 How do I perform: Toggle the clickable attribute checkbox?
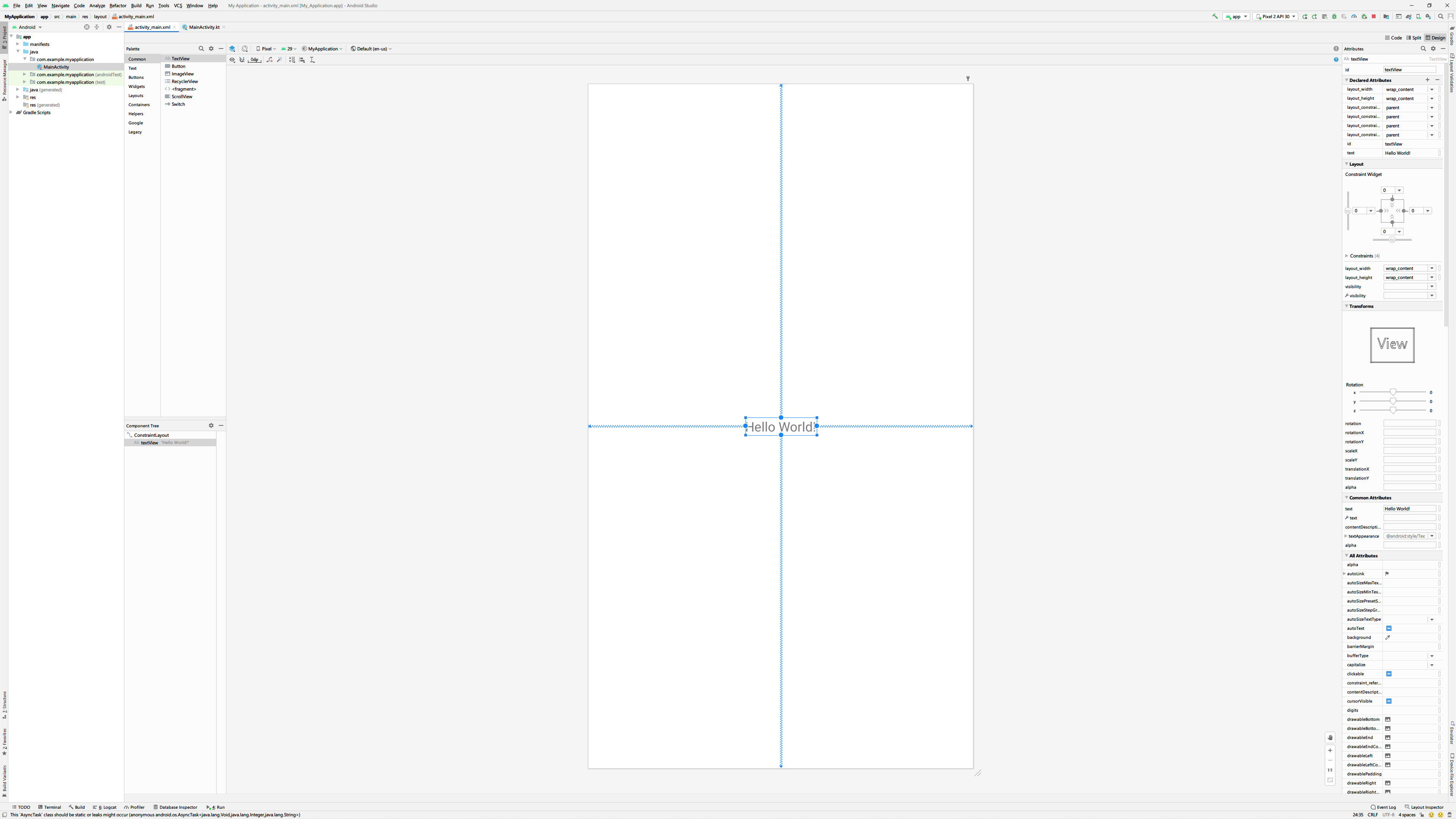click(x=1388, y=674)
